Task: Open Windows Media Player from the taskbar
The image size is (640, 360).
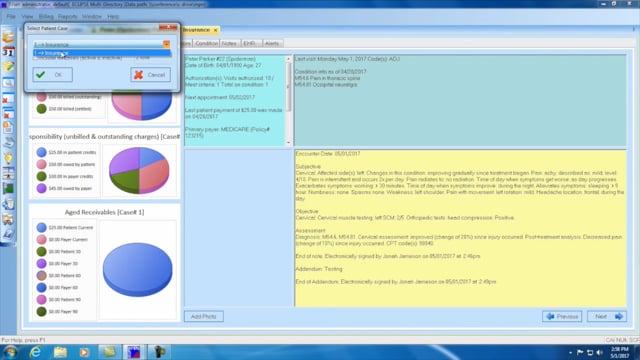Action: point(84,352)
